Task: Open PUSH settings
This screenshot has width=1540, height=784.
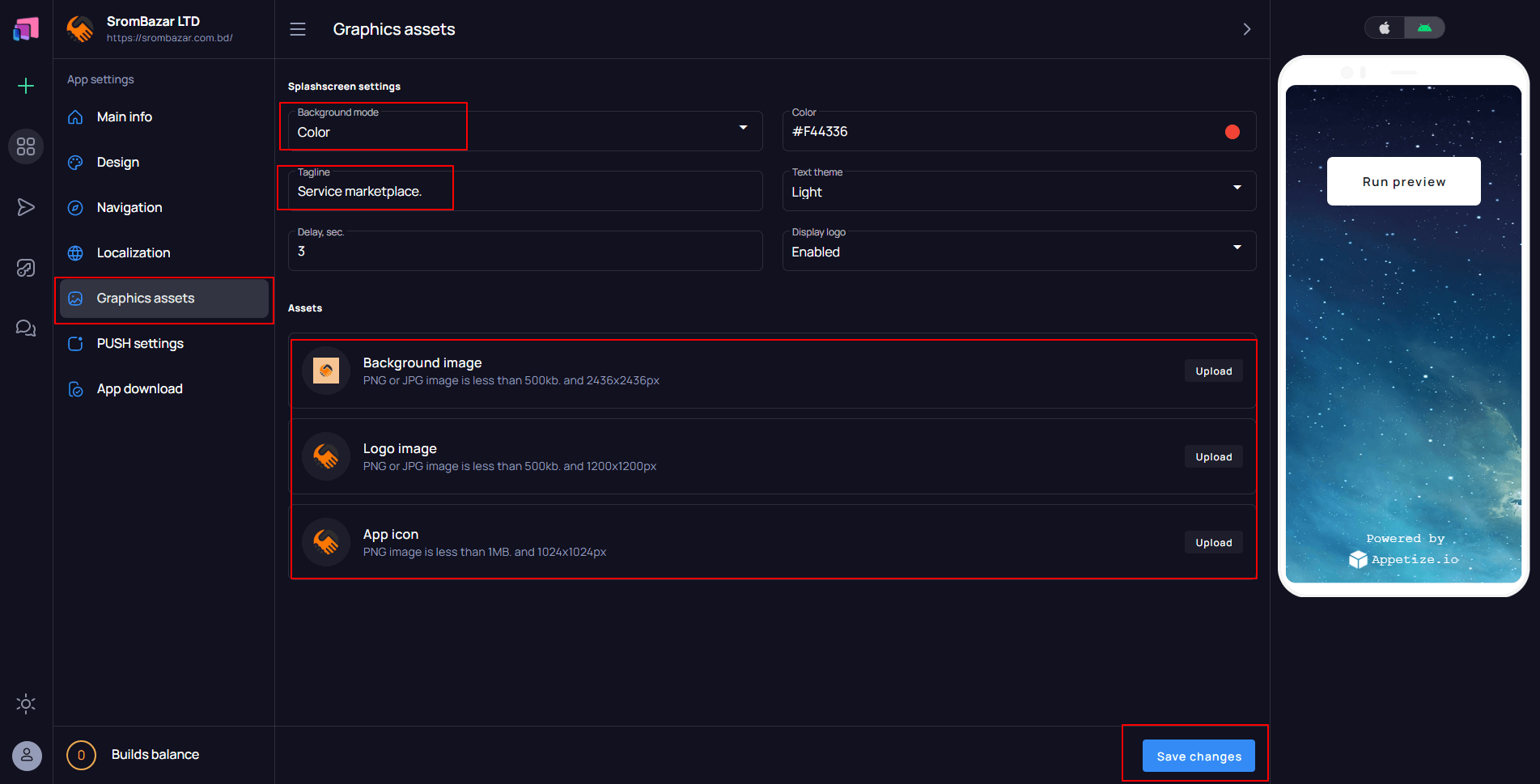Action: 164,344
